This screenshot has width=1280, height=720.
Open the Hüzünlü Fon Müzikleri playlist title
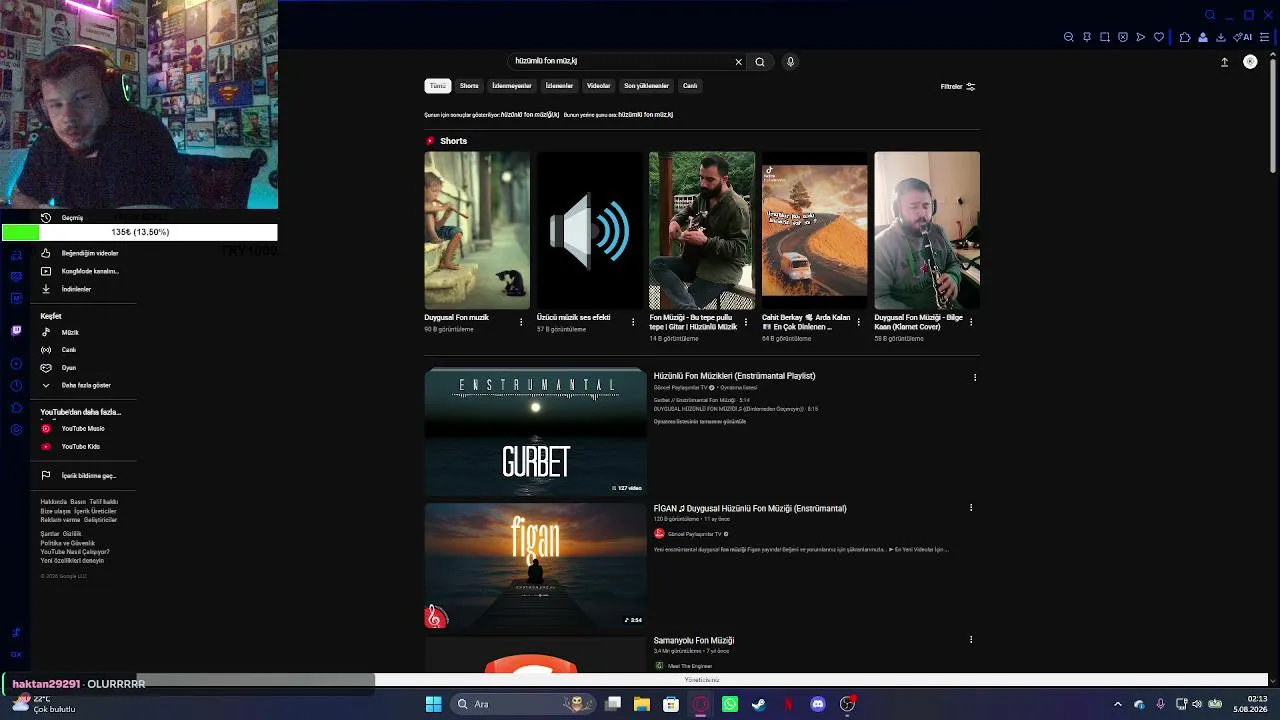(735, 376)
